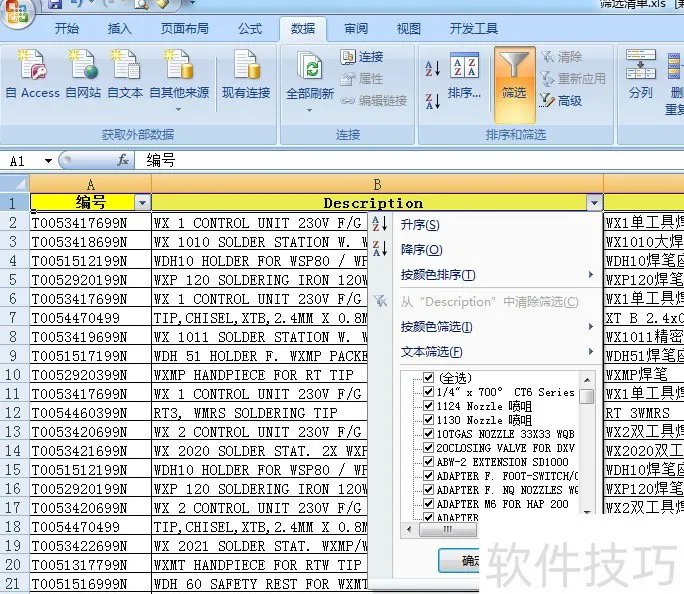Expand arrow beside 文本筛选

(x=591, y=351)
